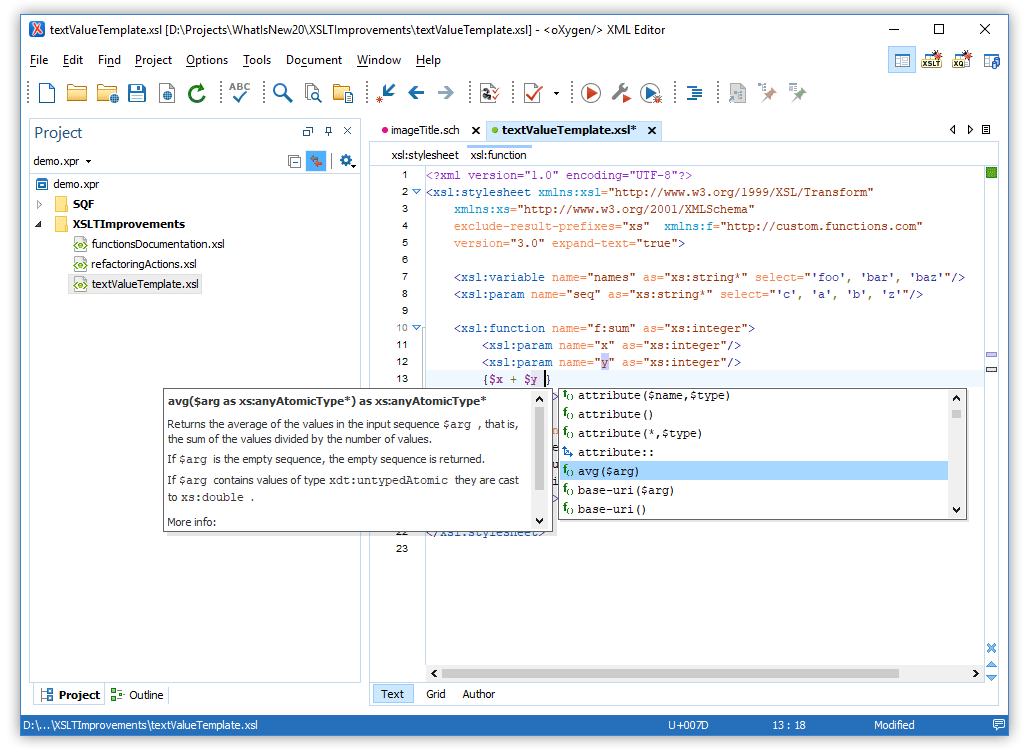Save the file with floppy disk icon
Screen dimensions: 1030x750
tap(137, 93)
